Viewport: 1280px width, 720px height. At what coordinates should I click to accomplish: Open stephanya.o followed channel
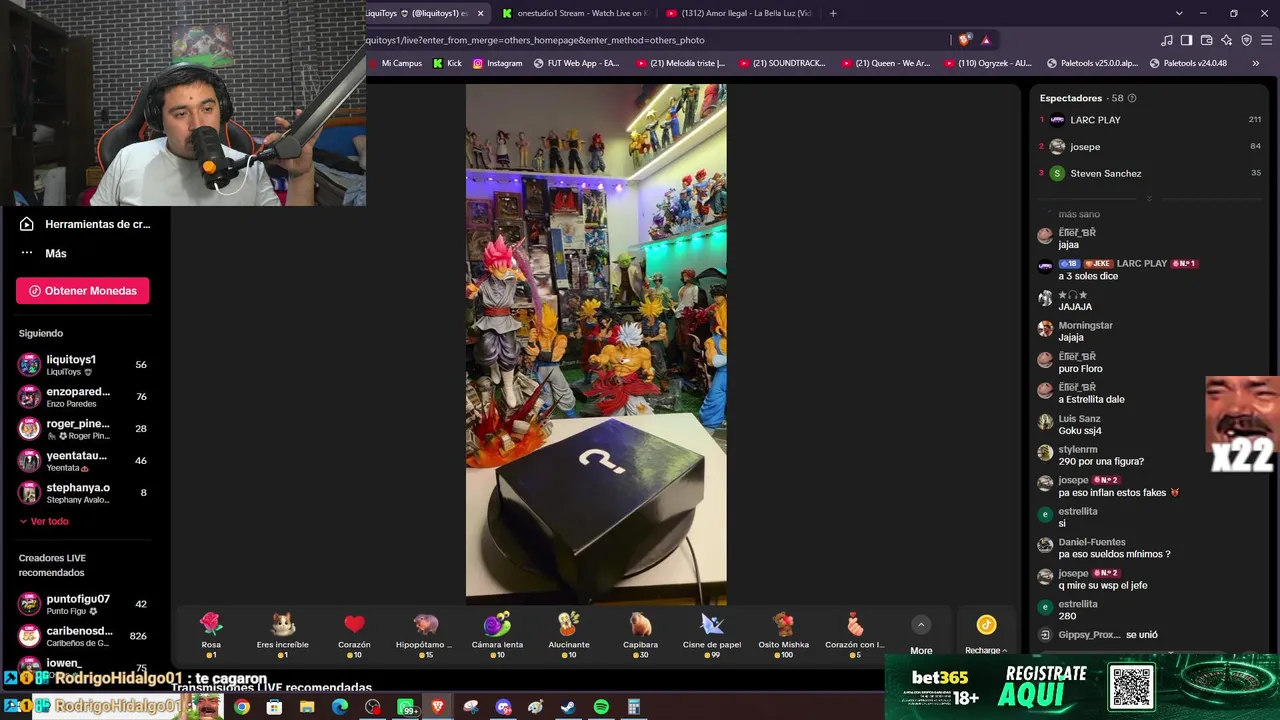click(83, 493)
